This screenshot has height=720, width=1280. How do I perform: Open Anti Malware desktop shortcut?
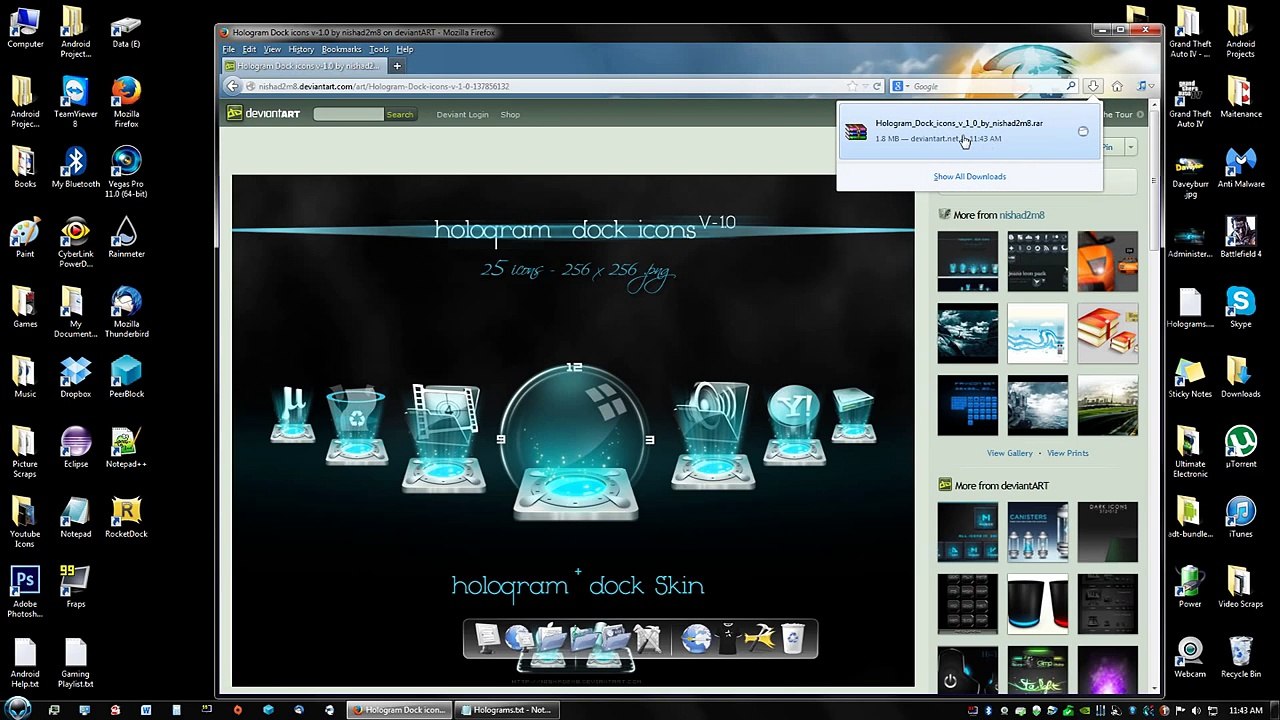pos(1240,168)
